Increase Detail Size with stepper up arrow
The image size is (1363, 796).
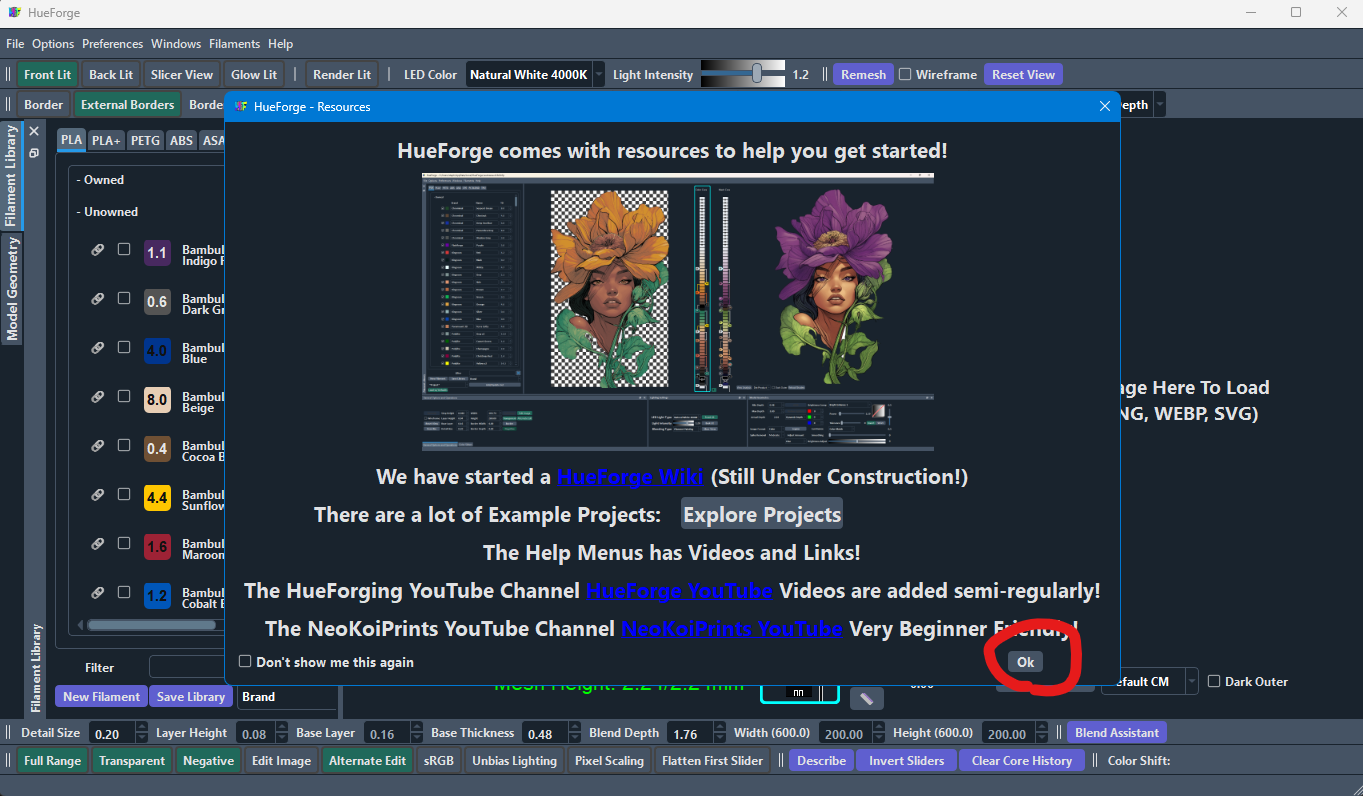pos(141,728)
